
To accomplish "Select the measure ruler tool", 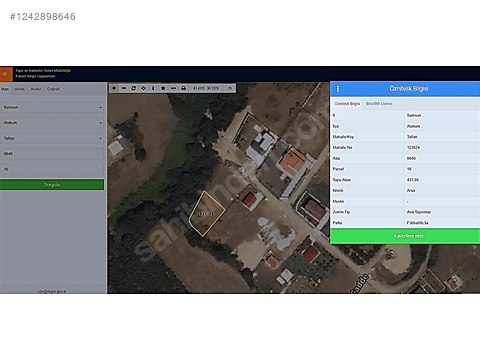I will [x=173, y=88].
